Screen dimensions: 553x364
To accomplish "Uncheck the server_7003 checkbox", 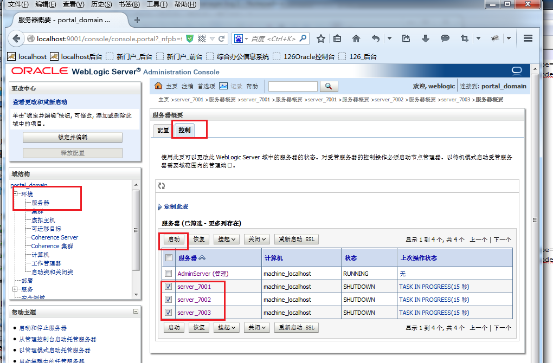I will coord(169,313).
